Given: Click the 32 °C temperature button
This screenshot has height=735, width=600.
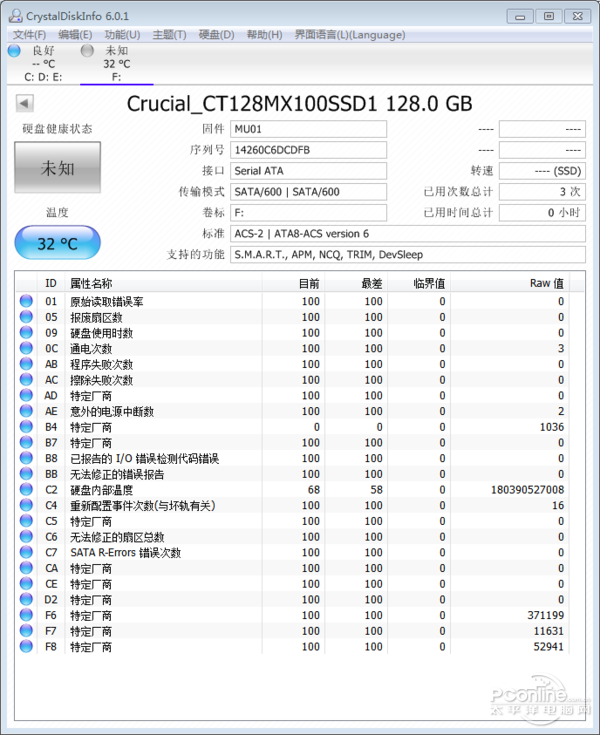Looking at the screenshot, I should click(x=57, y=243).
